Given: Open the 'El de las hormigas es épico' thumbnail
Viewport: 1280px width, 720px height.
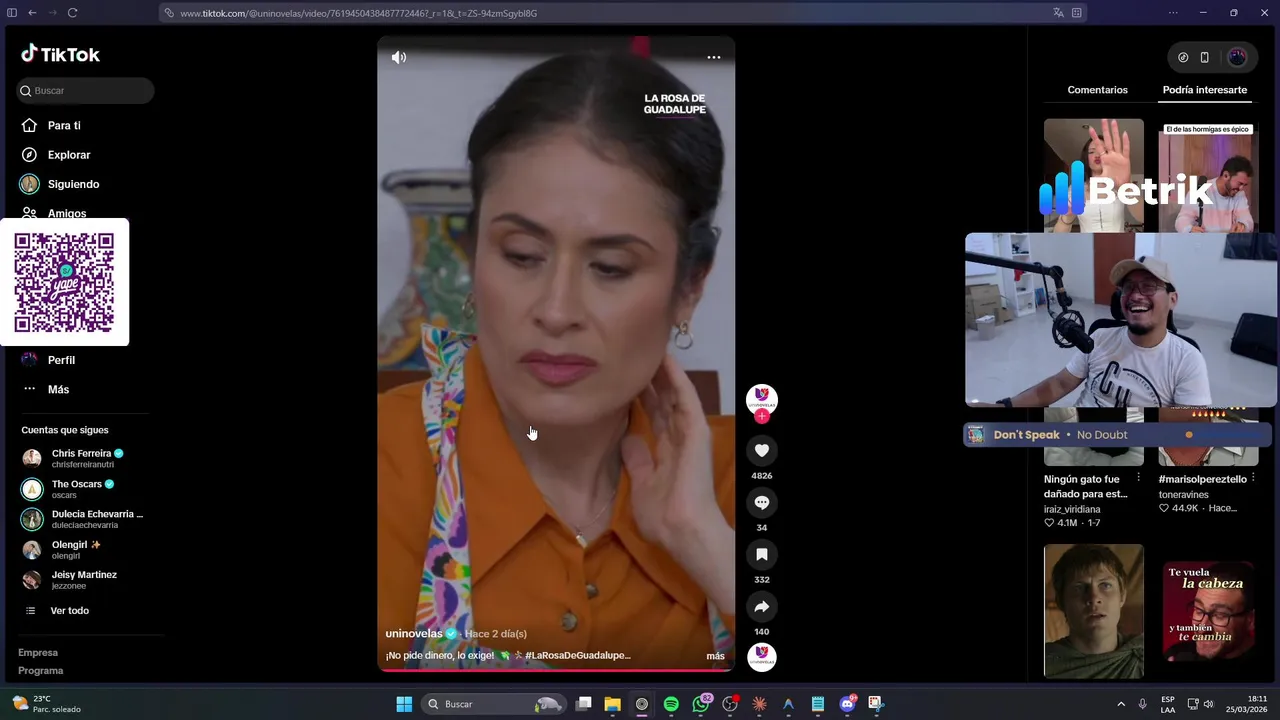Looking at the screenshot, I should coord(1208,175).
